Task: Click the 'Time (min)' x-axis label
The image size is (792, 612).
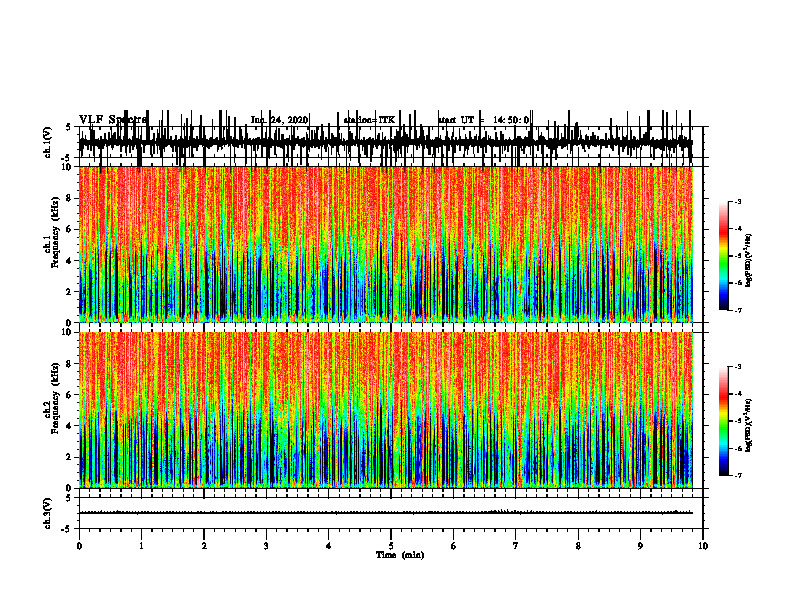Action: [400, 555]
